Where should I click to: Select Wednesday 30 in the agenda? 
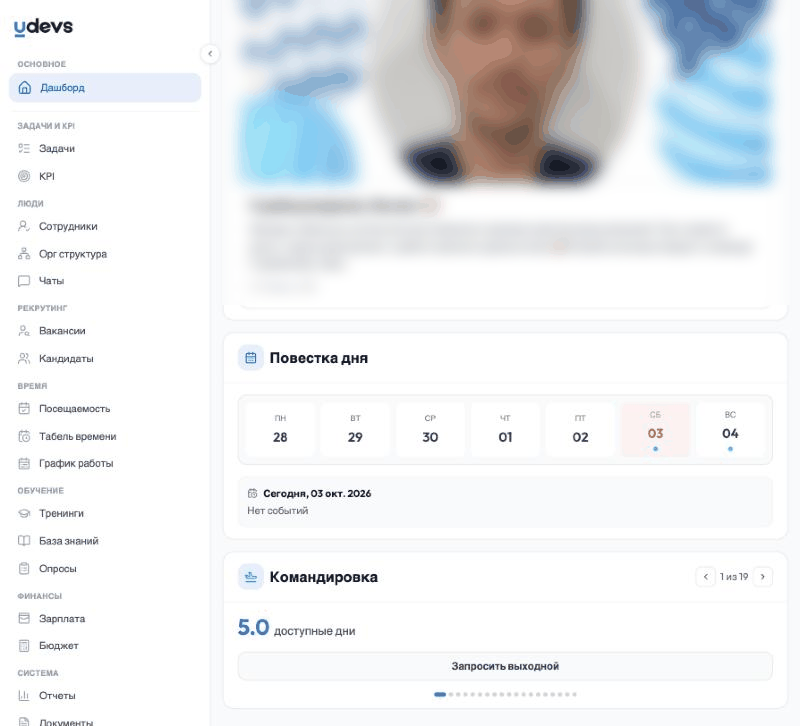pyautogui.click(x=430, y=430)
